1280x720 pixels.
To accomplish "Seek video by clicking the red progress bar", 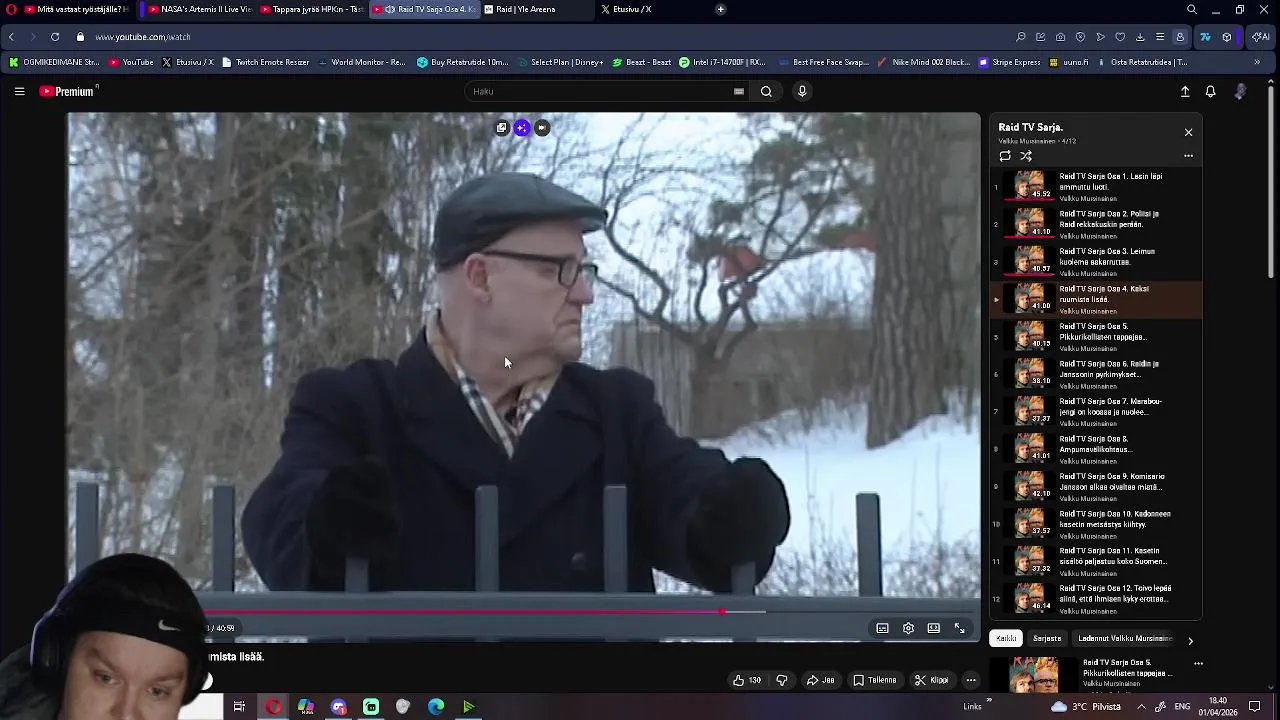I will coord(463,612).
